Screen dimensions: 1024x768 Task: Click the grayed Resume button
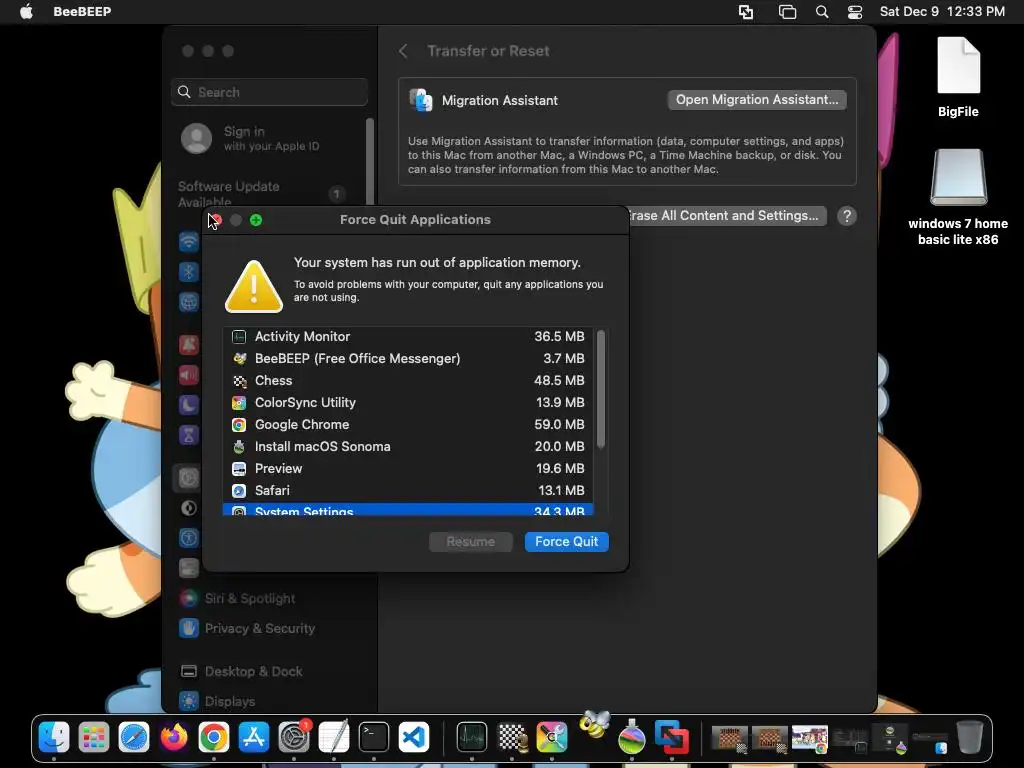[470, 541]
